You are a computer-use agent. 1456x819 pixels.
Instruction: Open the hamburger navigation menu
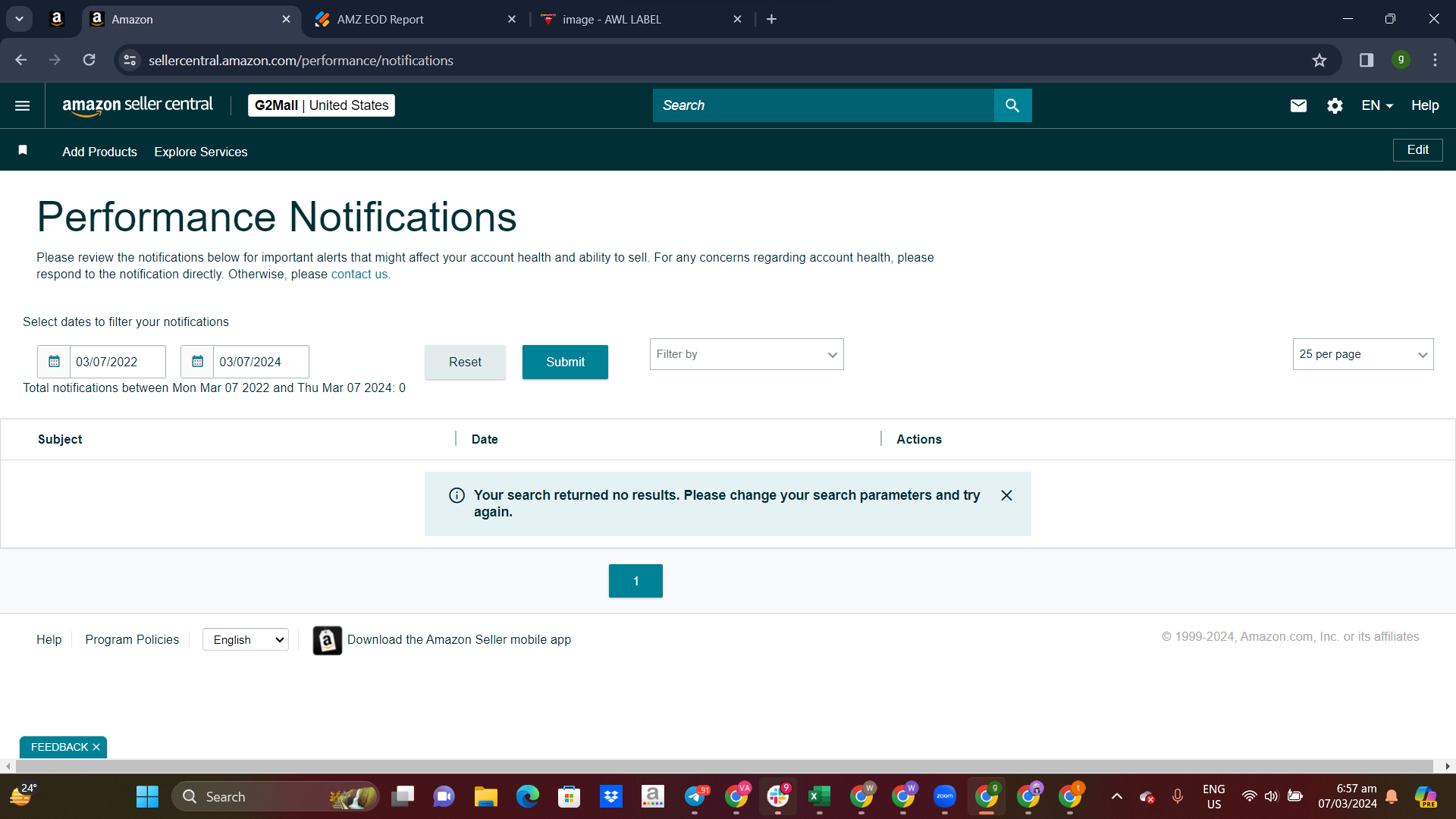[22, 105]
